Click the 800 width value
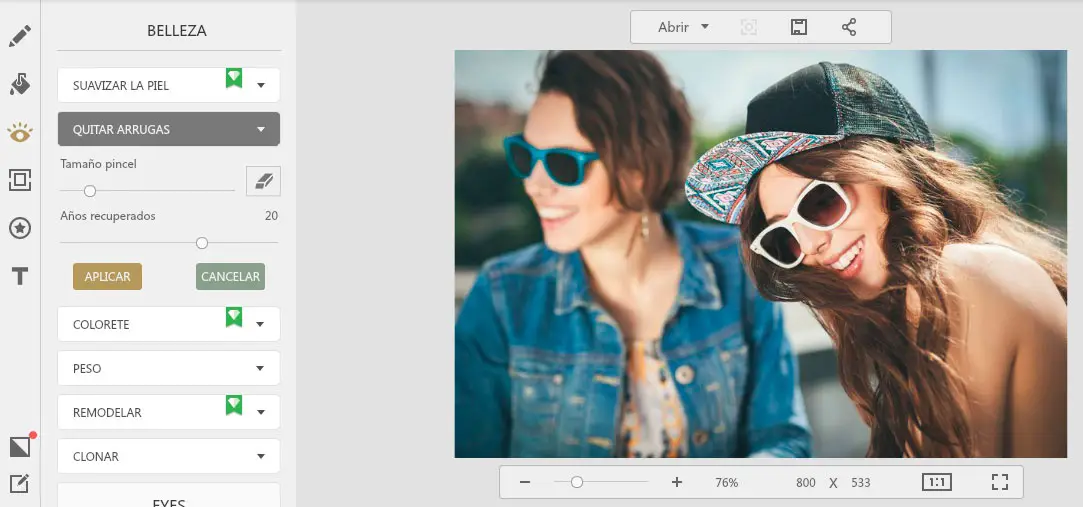This screenshot has height=507, width=1083. click(805, 483)
